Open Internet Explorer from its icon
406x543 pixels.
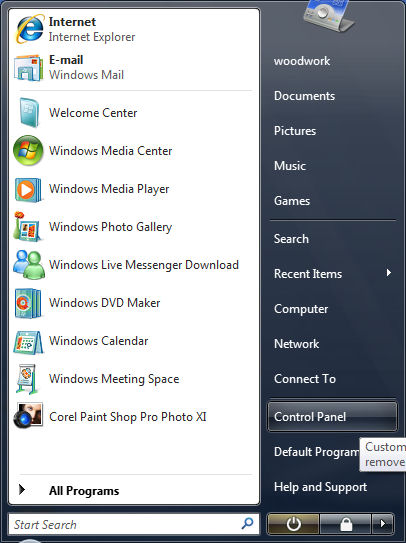[x=29, y=29]
